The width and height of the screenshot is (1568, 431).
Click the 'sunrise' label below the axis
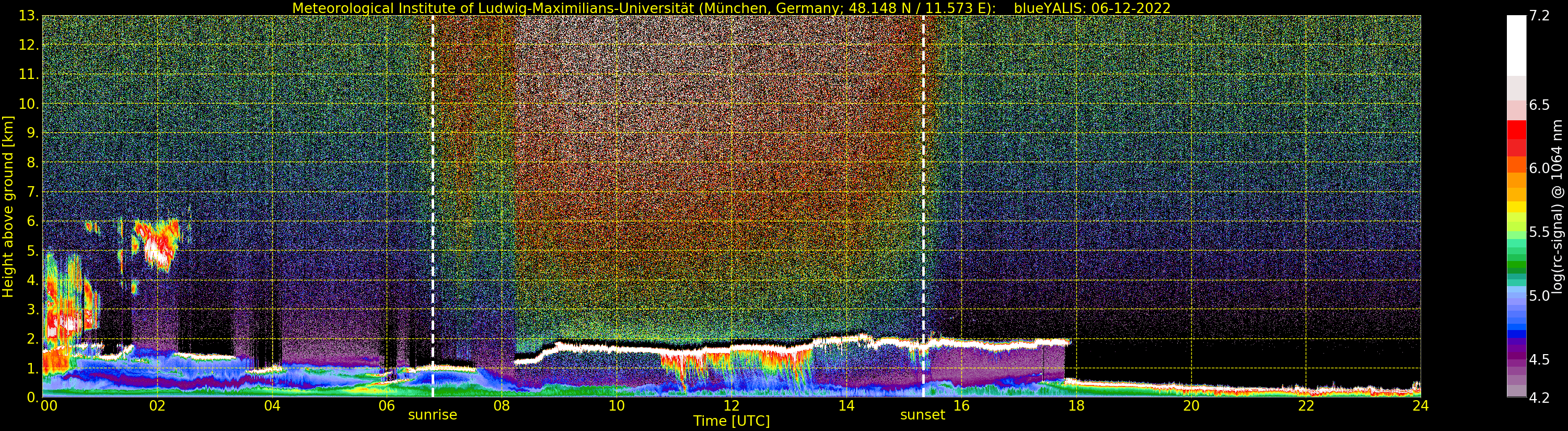tap(432, 415)
